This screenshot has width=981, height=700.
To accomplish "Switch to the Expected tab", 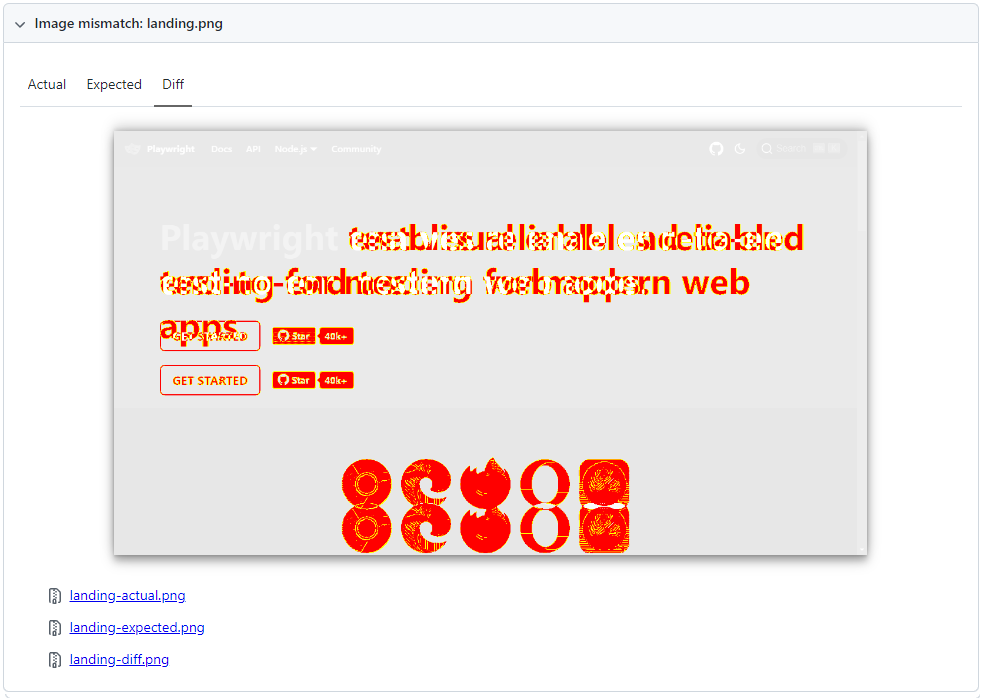I will pyautogui.click(x=114, y=84).
